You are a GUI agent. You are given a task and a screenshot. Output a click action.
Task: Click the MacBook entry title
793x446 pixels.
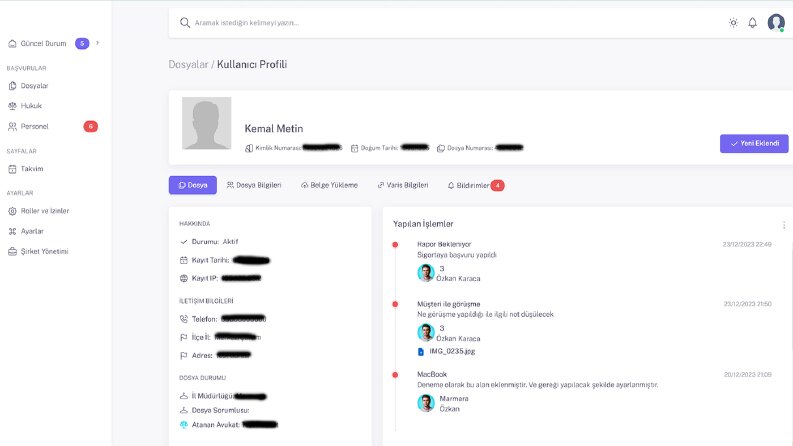pyautogui.click(x=432, y=375)
